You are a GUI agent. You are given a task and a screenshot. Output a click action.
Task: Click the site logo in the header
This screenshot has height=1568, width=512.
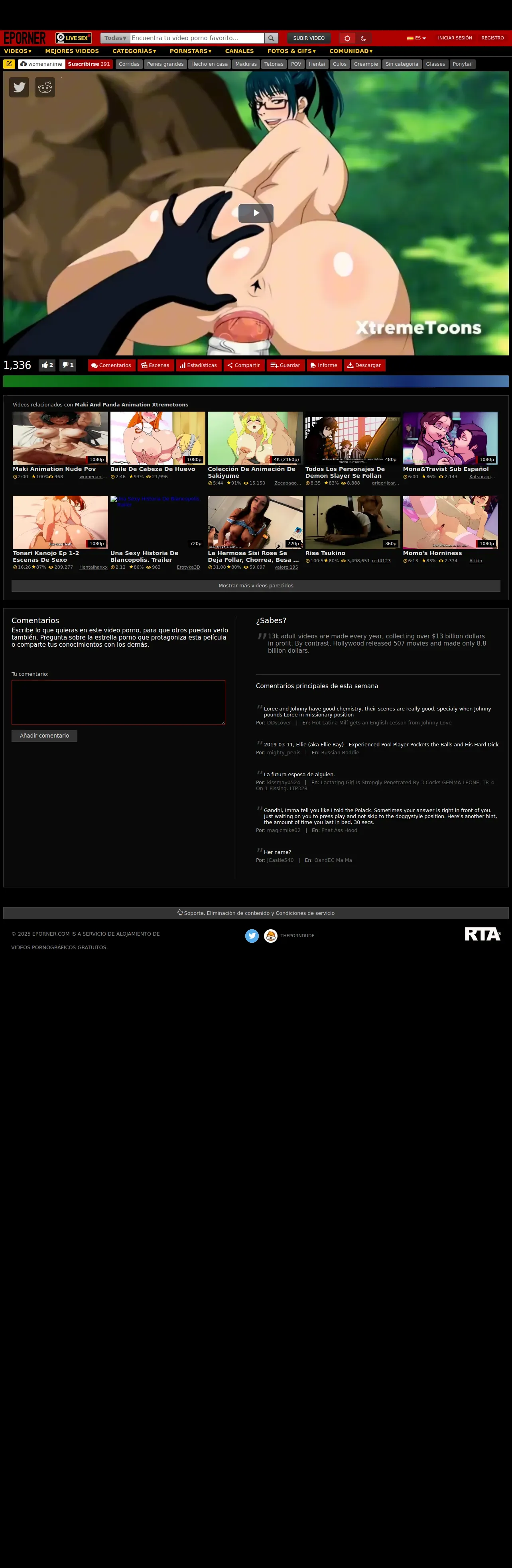pos(25,38)
